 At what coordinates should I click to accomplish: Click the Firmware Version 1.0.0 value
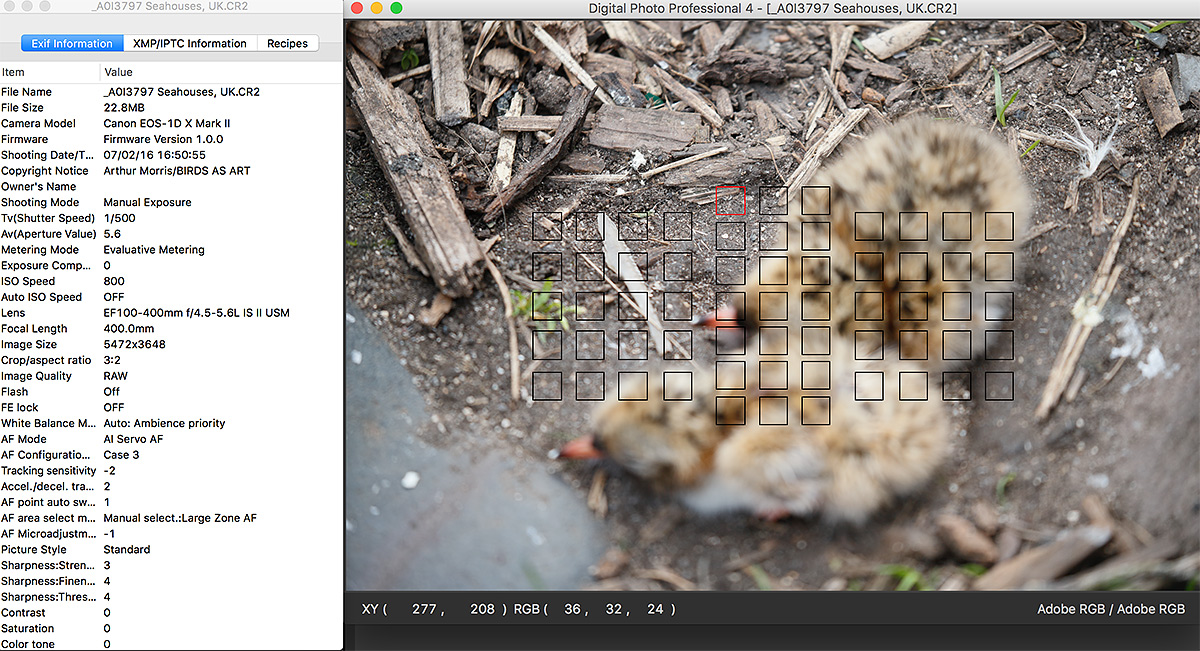coord(164,139)
